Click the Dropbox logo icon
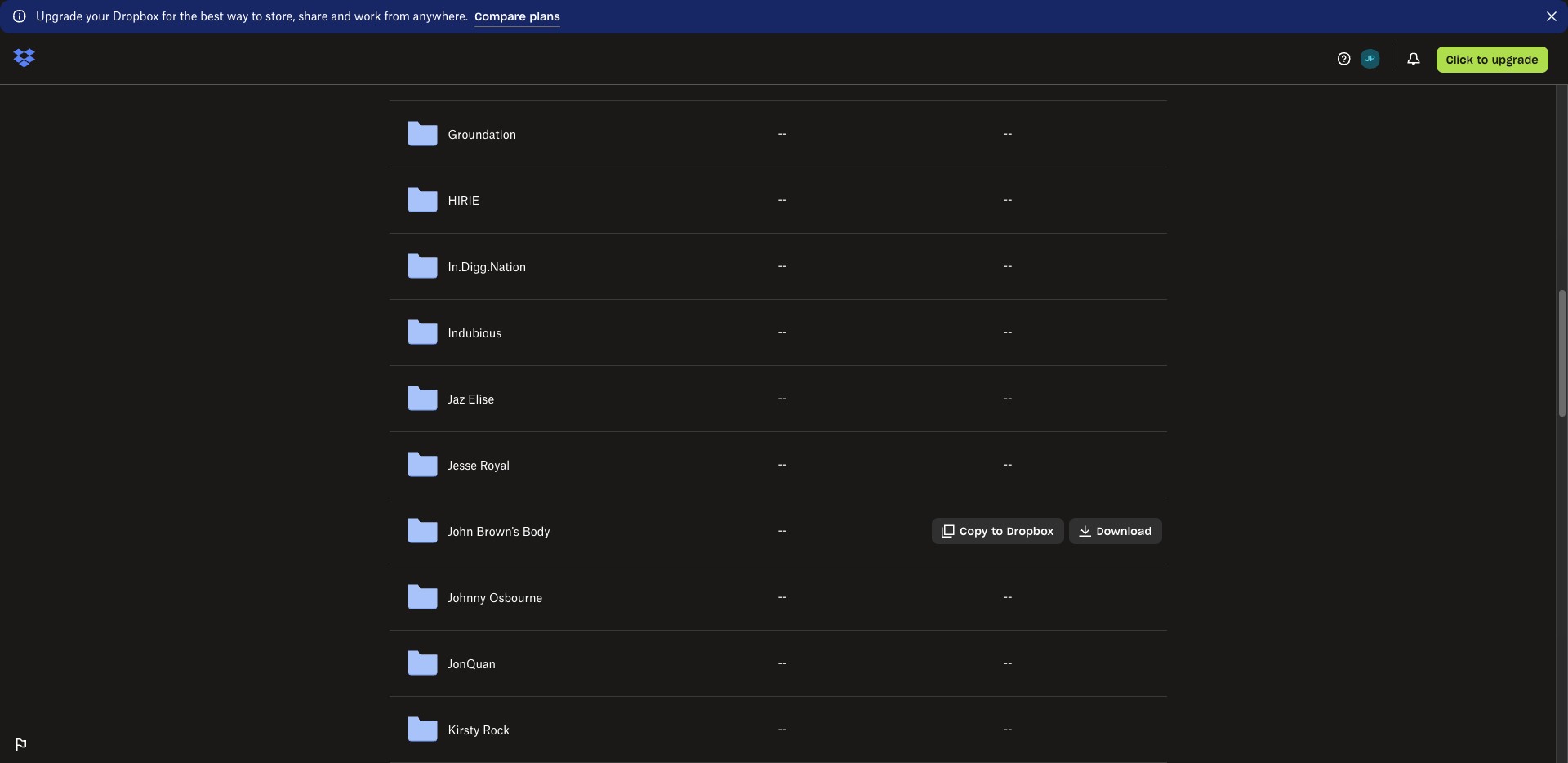Viewport: 1568px width, 763px height. click(x=24, y=58)
